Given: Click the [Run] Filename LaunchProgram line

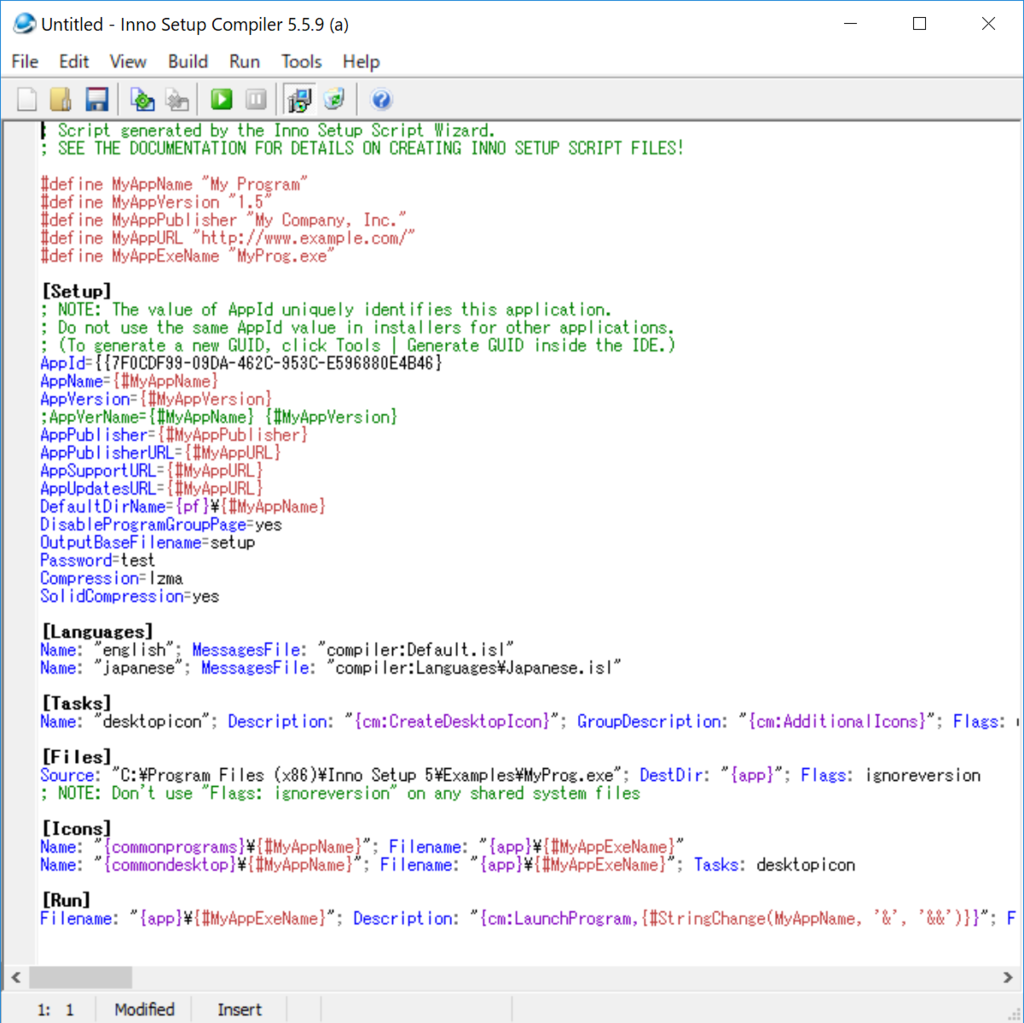Looking at the screenshot, I should [528, 918].
